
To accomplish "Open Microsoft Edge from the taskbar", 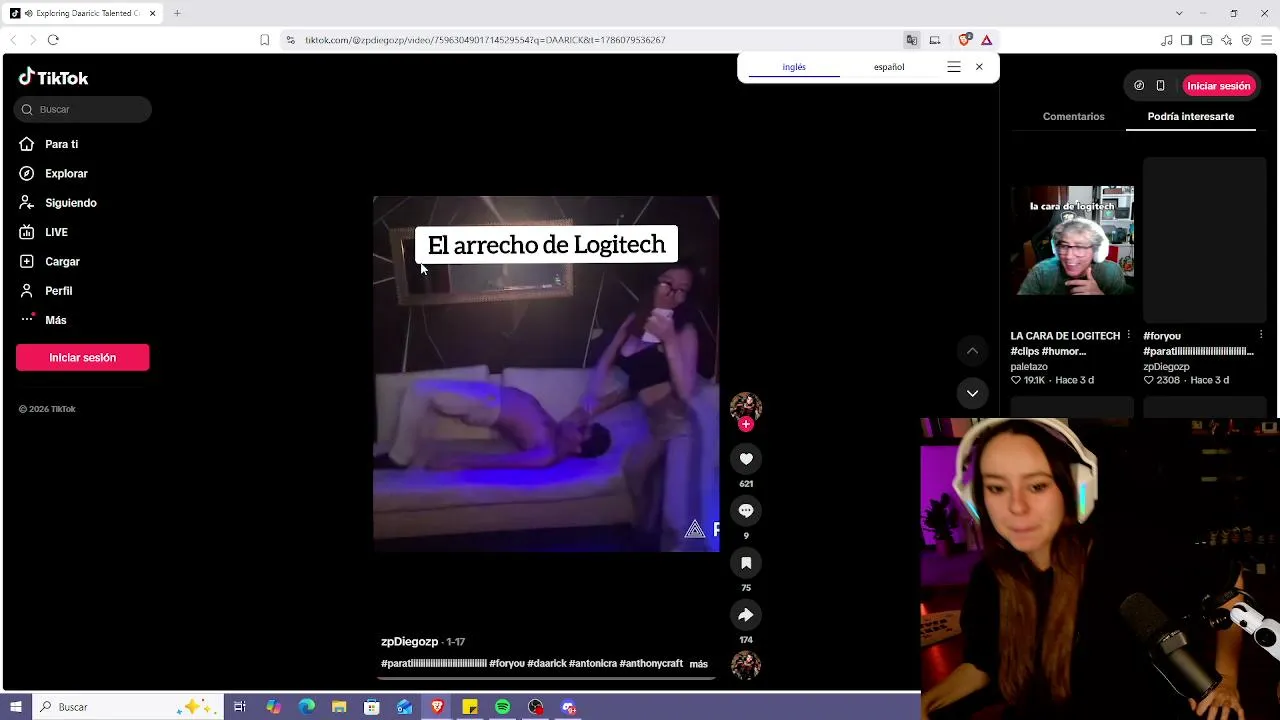I will (x=306, y=707).
